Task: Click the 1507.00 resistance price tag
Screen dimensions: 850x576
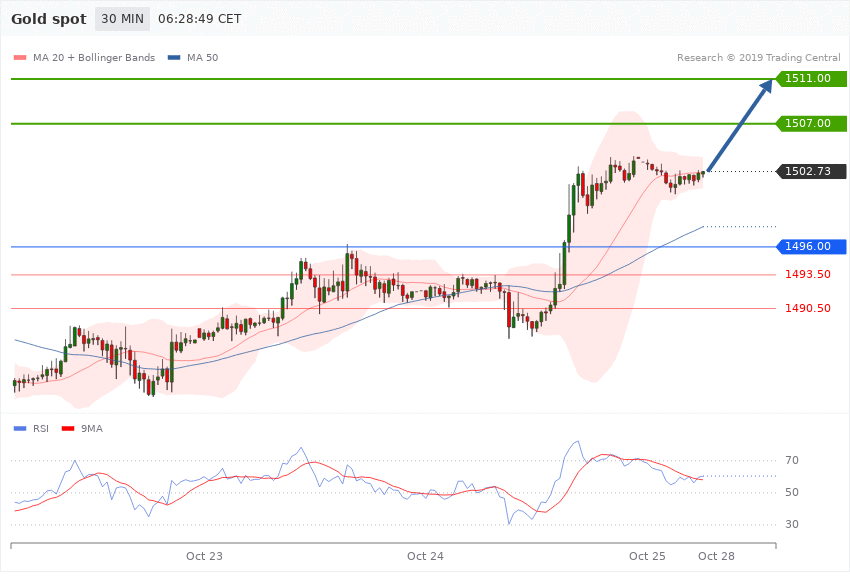Action: (x=811, y=124)
